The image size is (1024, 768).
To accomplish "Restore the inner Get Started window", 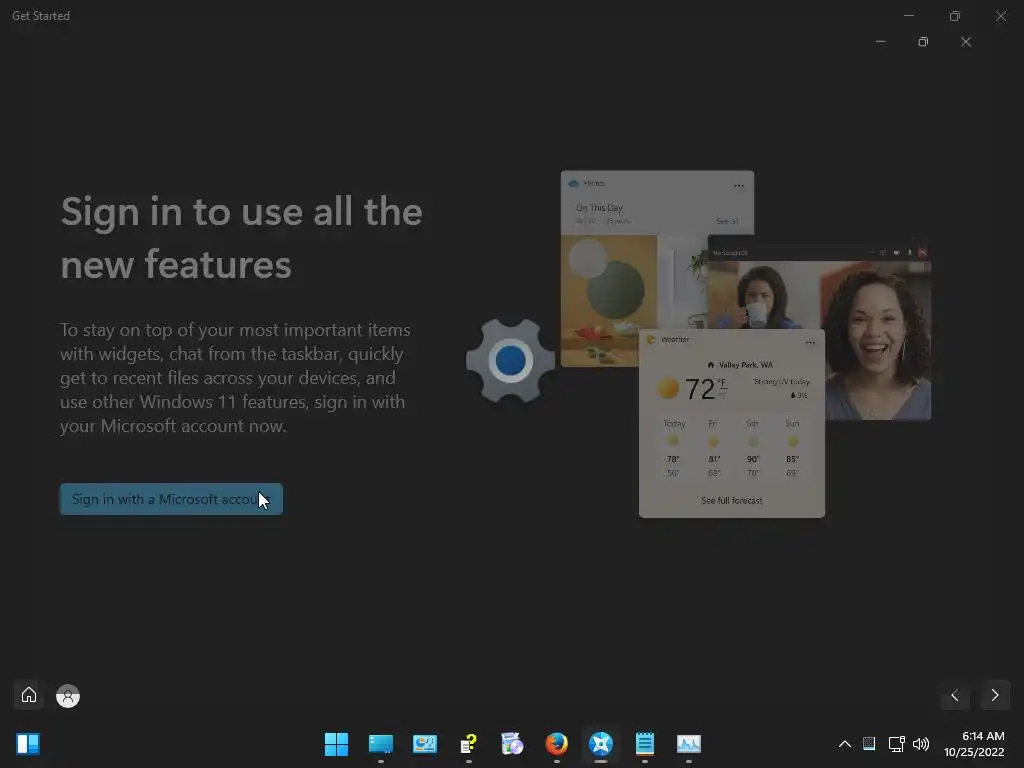I will [x=923, y=42].
